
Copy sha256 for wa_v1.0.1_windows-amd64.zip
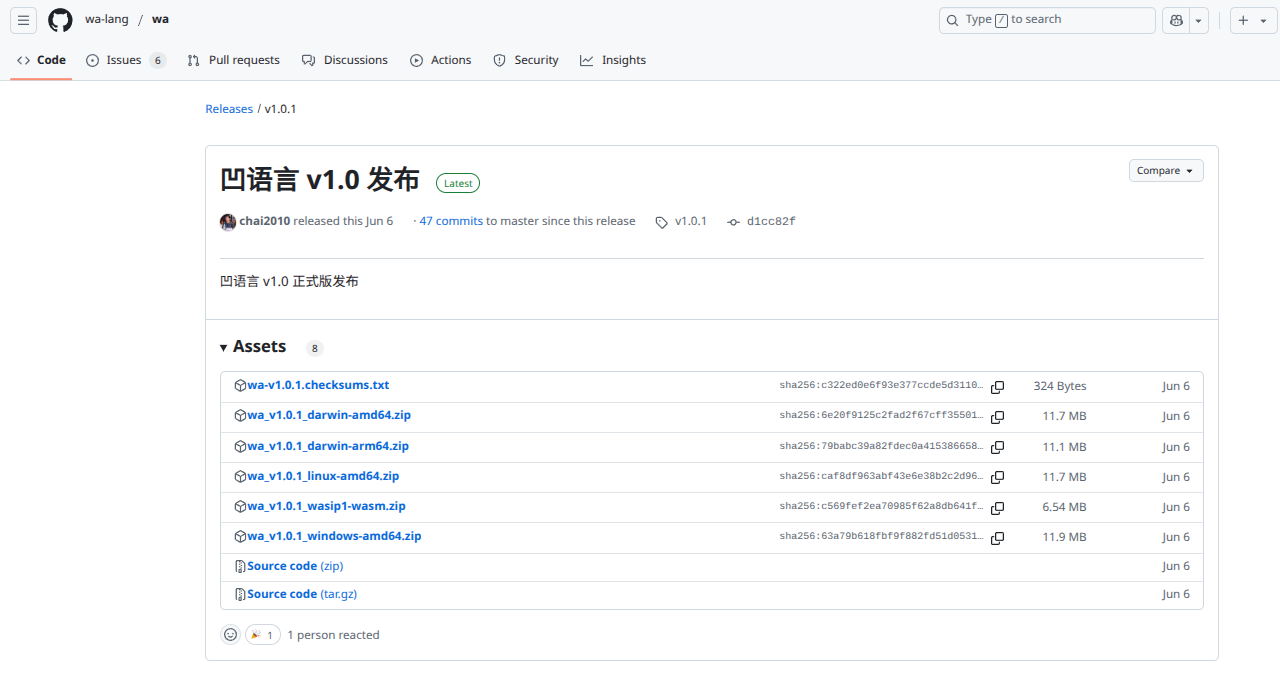(997, 538)
